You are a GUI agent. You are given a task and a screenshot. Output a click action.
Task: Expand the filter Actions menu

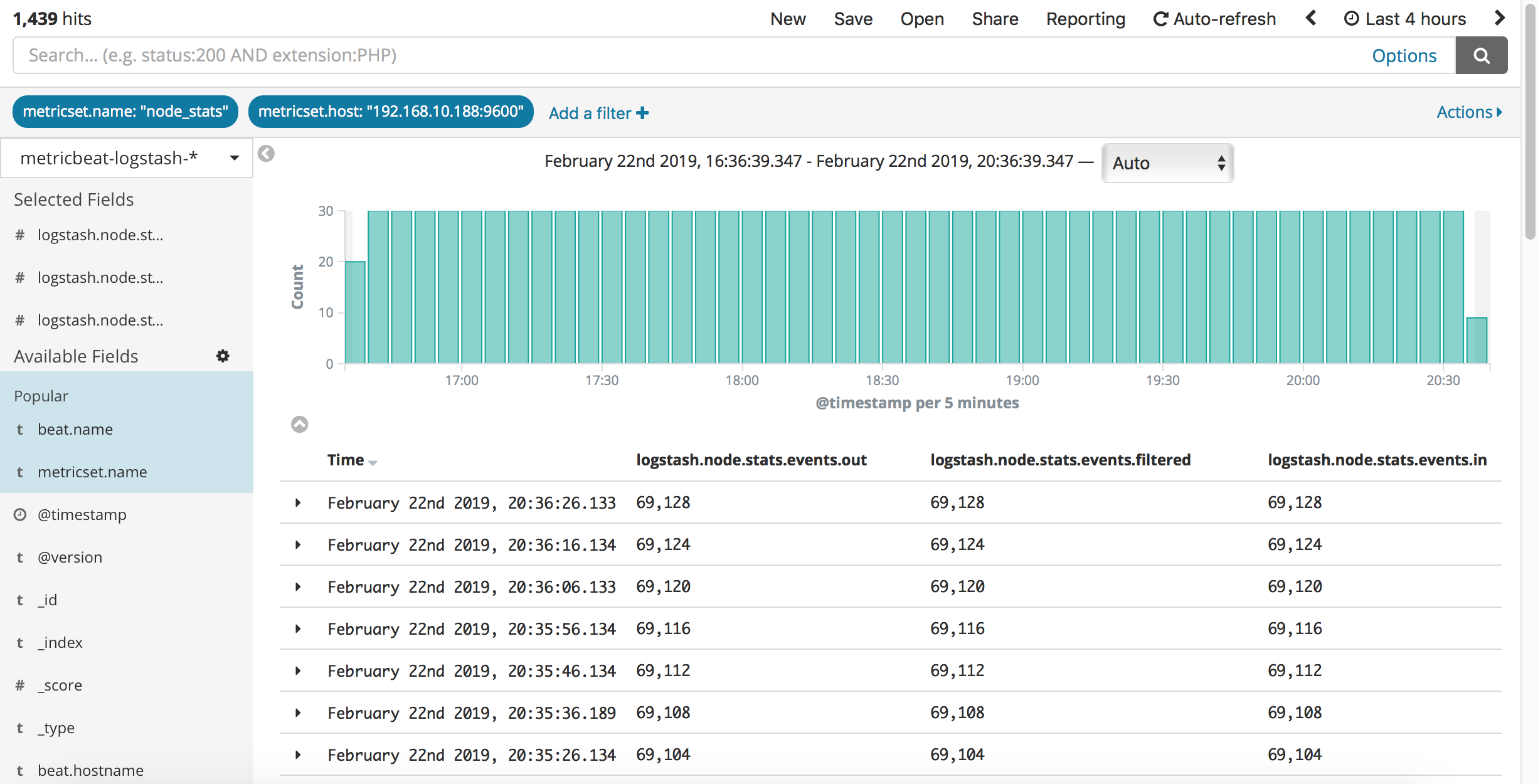pos(1470,112)
